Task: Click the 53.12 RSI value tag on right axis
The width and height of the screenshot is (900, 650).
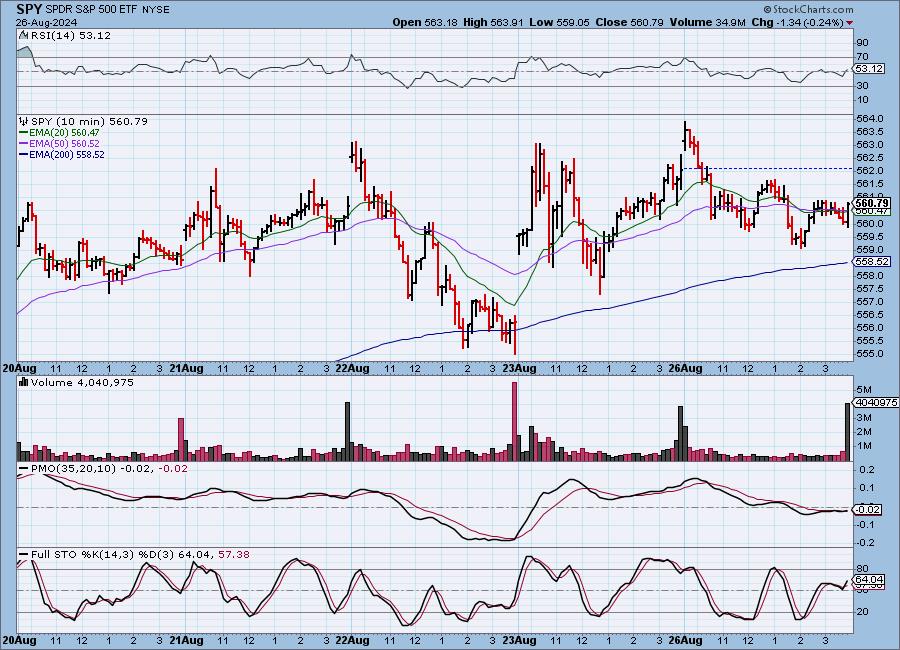Action: (870, 68)
